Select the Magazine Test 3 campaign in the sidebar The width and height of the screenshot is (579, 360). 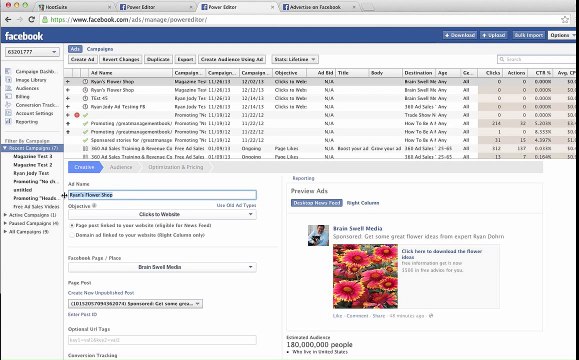point(32,157)
